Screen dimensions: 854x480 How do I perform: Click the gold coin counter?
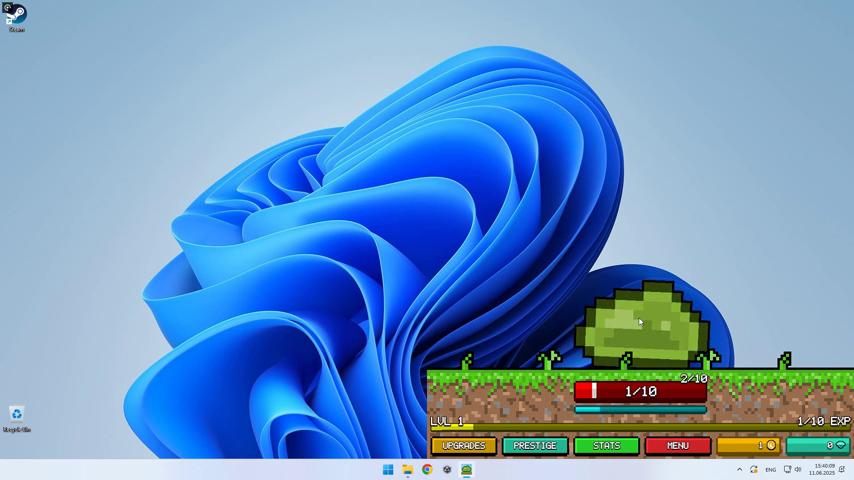748,445
